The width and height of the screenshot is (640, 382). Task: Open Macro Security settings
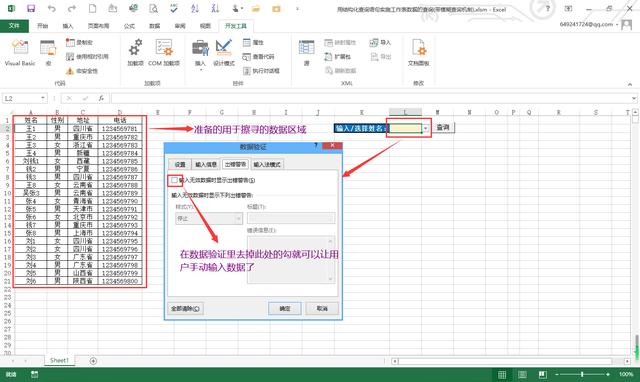[x=82, y=71]
